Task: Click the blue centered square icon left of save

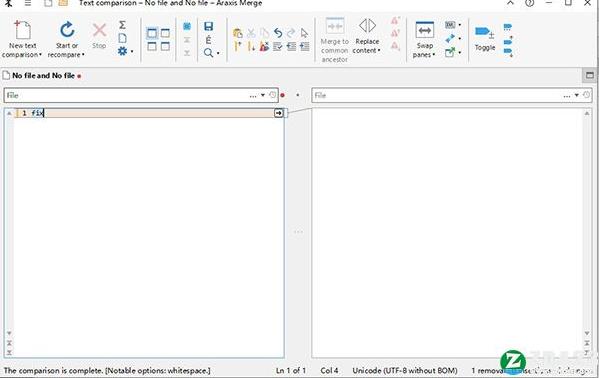Action: (187, 26)
